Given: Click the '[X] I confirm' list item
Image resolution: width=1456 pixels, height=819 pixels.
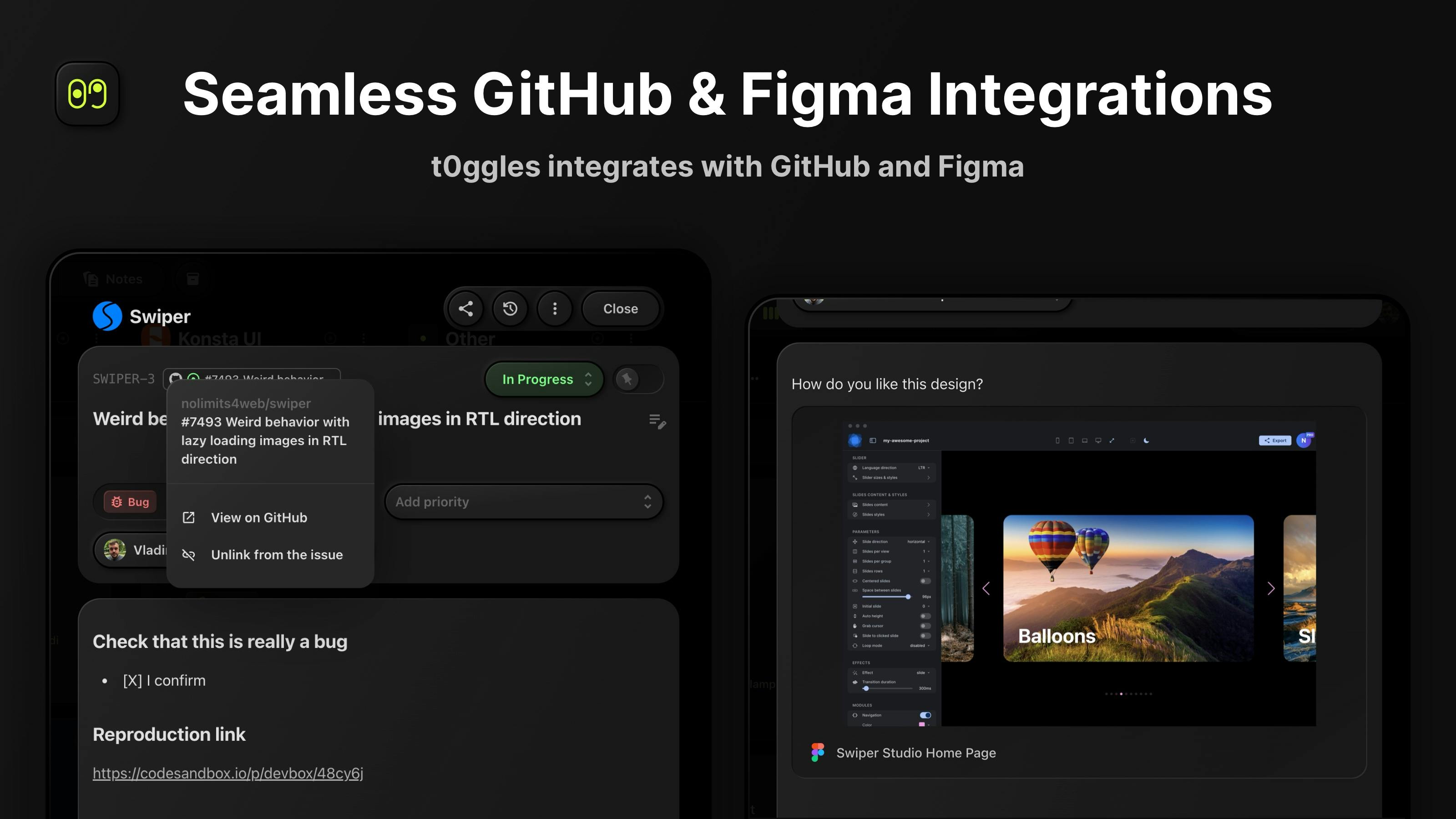Looking at the screenshot, I should click(164, 681).
